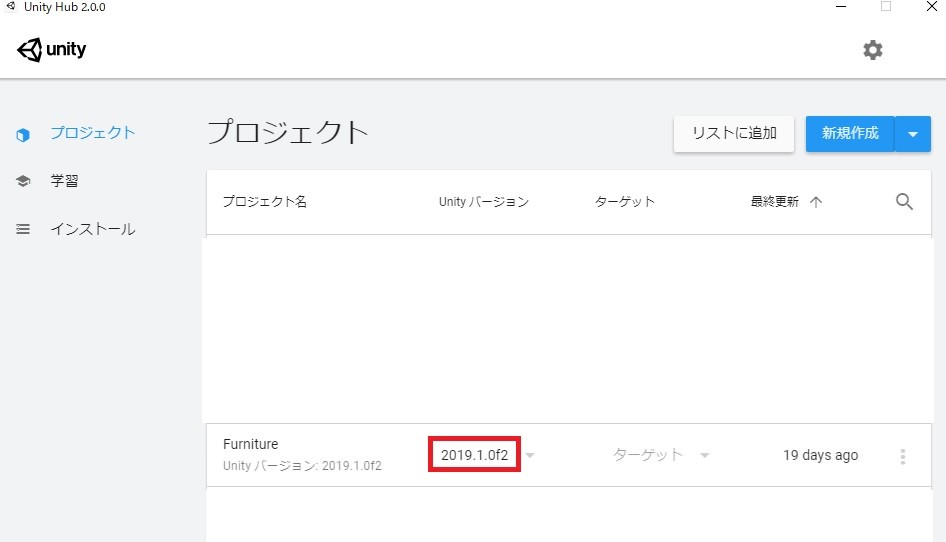The height and width of the screenshot is (542, 946).
Task: Click the Unity logo in header
Action: pos(51,49)
